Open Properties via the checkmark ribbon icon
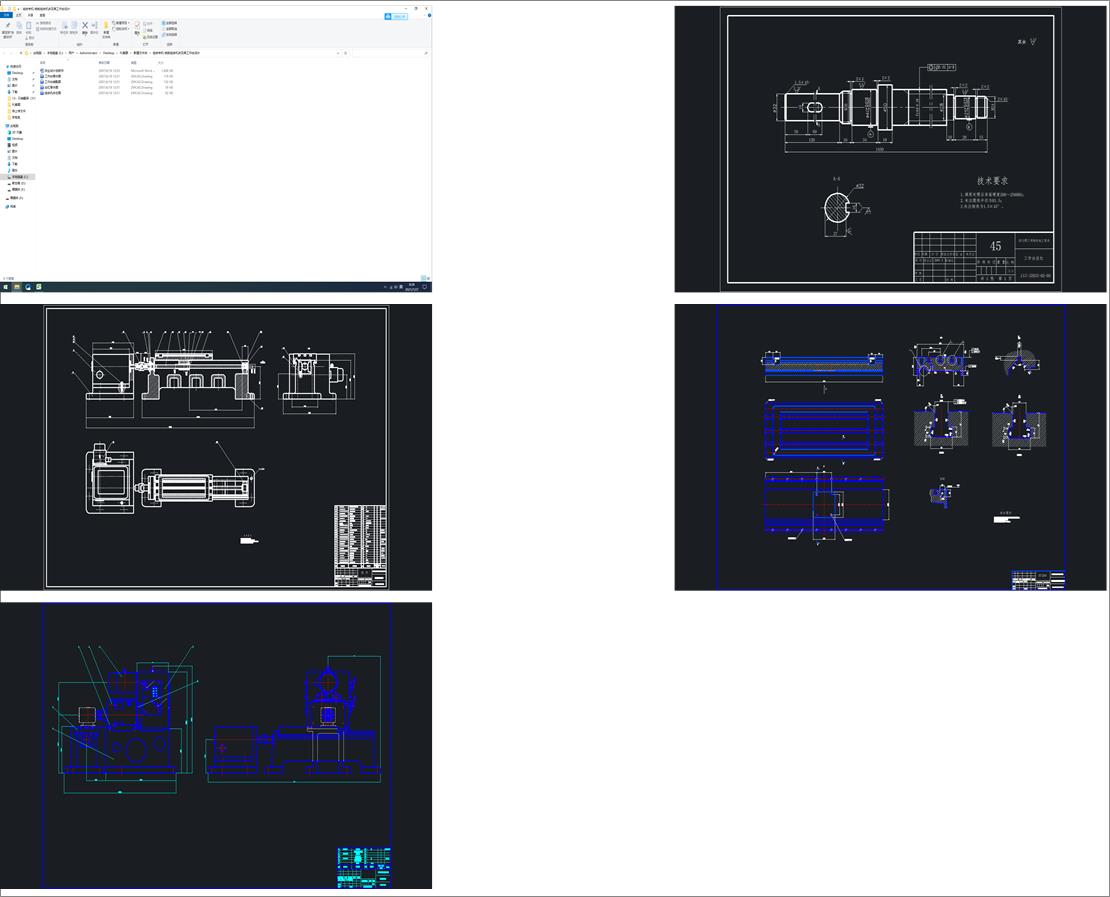Viewport: 1110px width, 897px height. [137, 25]
